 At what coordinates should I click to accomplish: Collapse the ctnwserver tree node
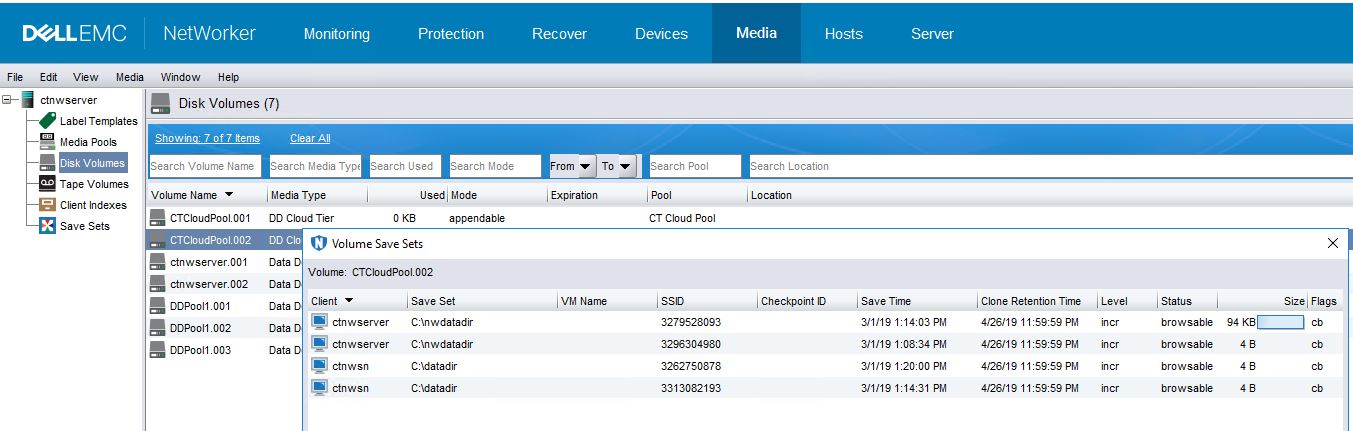coord(8,100)
